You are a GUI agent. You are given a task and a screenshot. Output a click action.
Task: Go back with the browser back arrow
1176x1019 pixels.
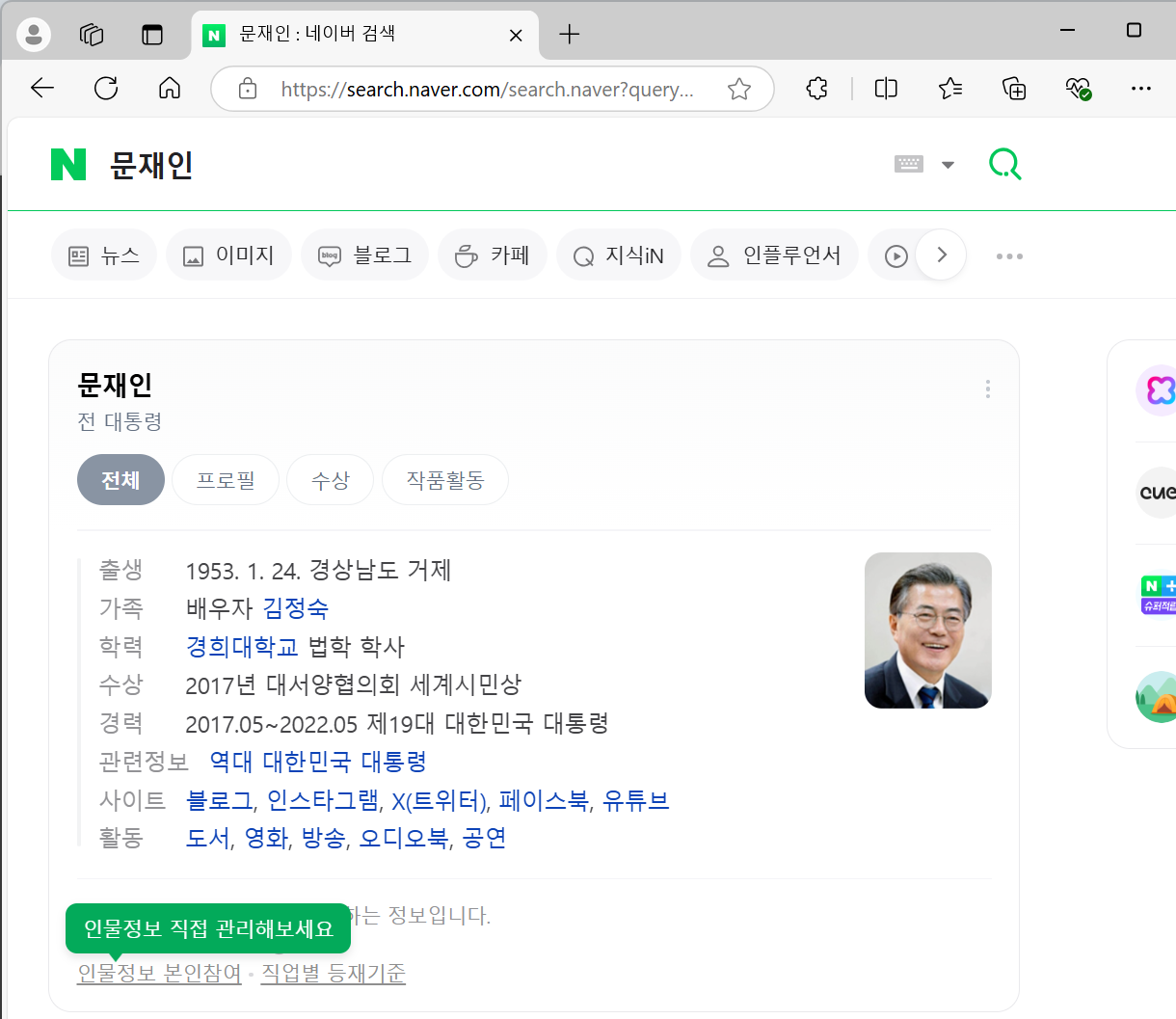pyautogui.click(x=42, y=89)
